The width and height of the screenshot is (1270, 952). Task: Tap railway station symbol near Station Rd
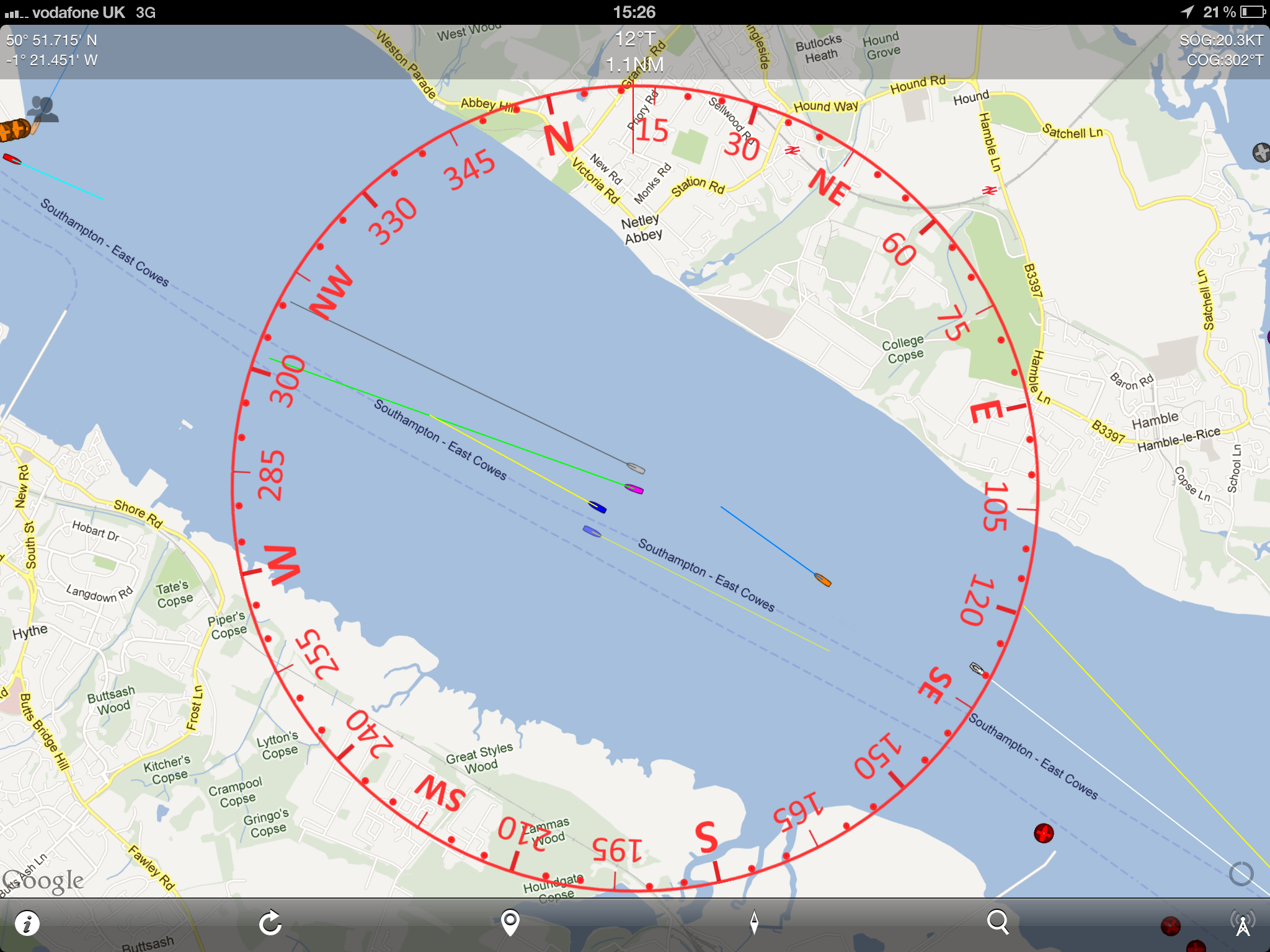792,151
